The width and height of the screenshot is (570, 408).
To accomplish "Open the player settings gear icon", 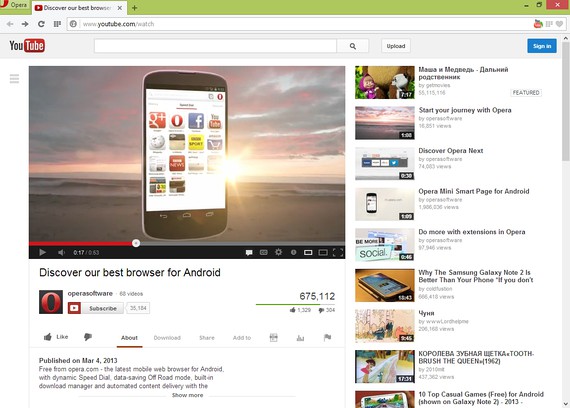I will pos(278,252).
